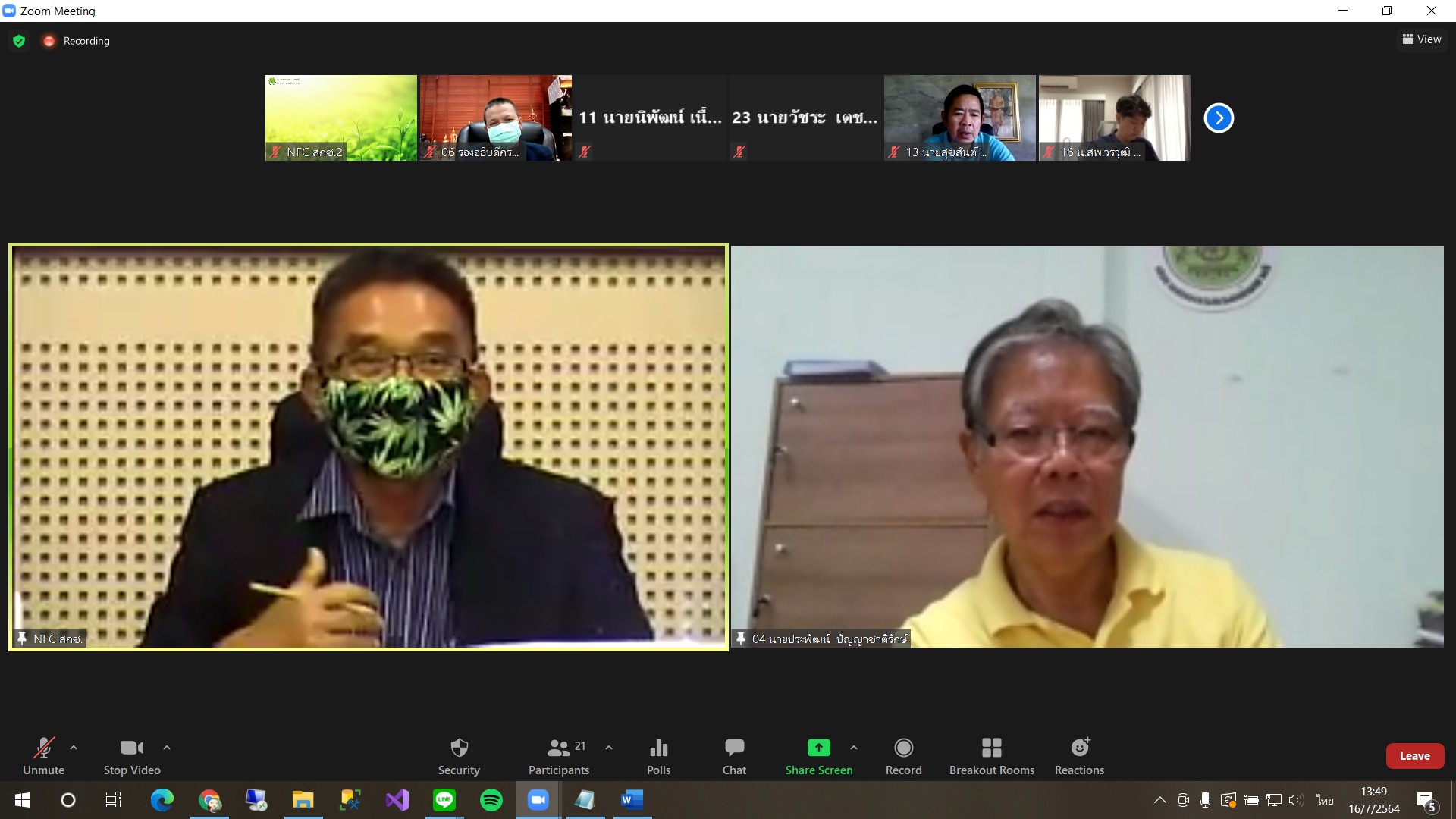Screen dimensions: 1456x819
Task: Click the red Leave button
Action: point(1414,756)
